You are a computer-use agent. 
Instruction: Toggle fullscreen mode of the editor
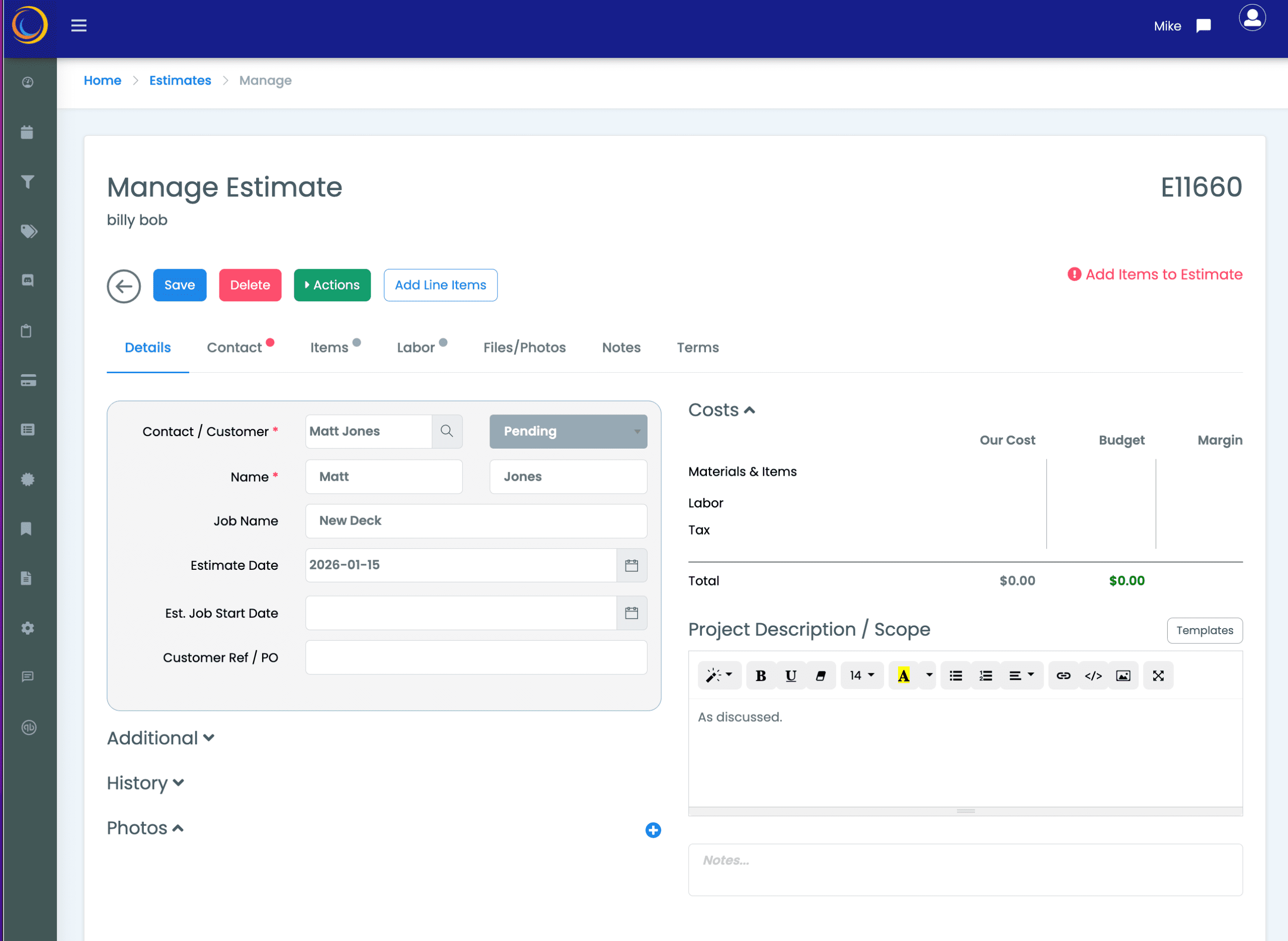[x=1158, y=675]
